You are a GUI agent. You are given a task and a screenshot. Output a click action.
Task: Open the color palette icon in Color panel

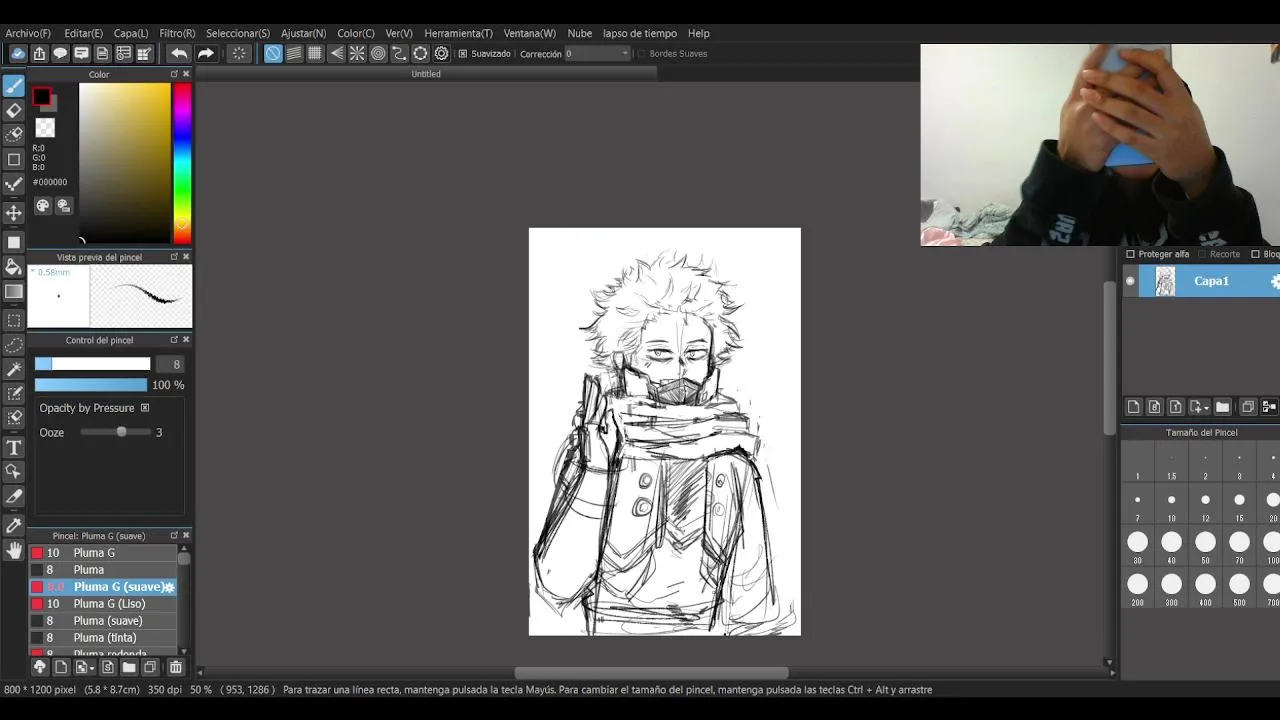click(43, 205)
